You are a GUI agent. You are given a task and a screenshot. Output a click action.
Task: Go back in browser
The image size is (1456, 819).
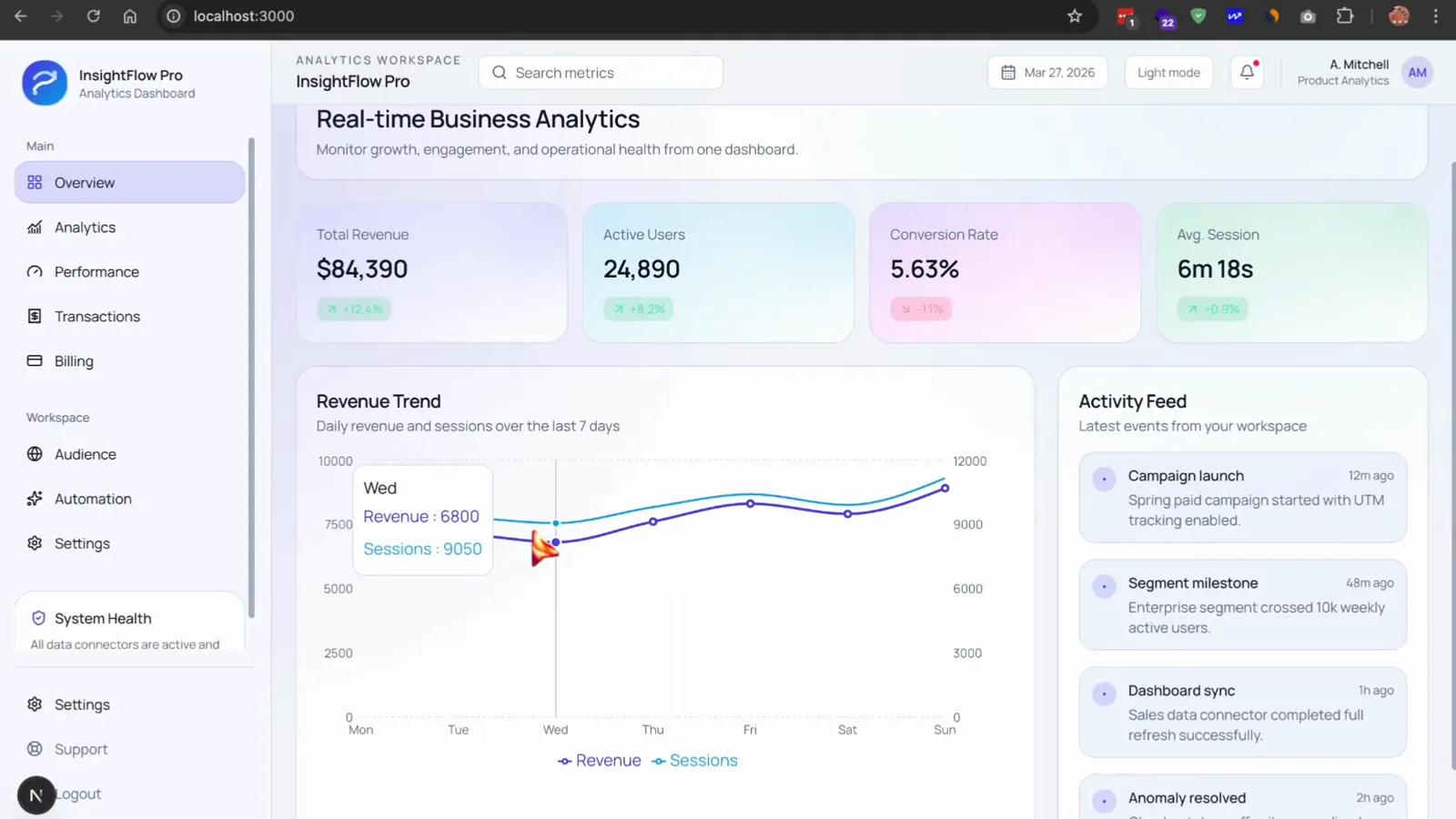21,16
